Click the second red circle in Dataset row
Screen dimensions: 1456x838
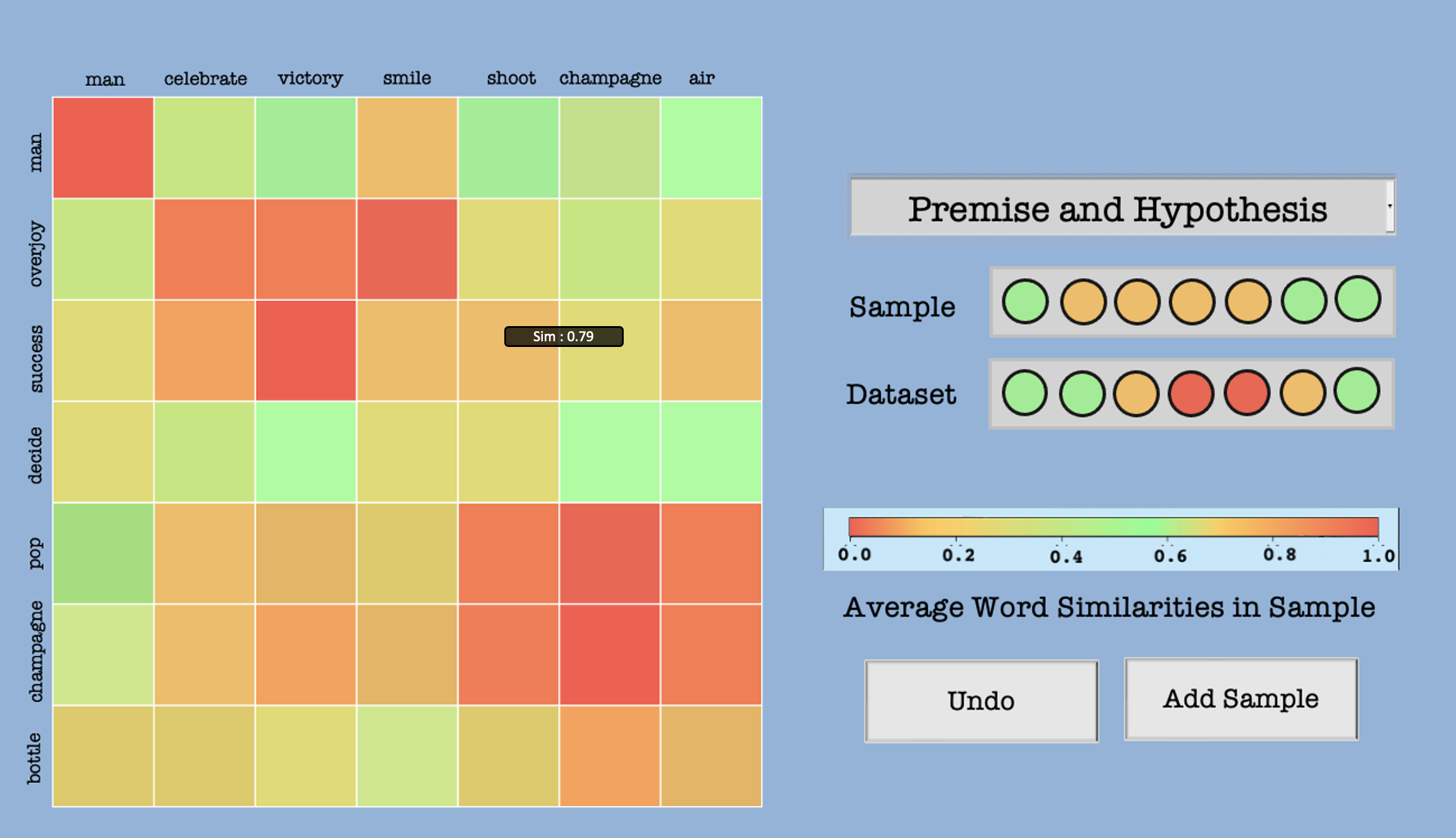[x=1247, y=392]
